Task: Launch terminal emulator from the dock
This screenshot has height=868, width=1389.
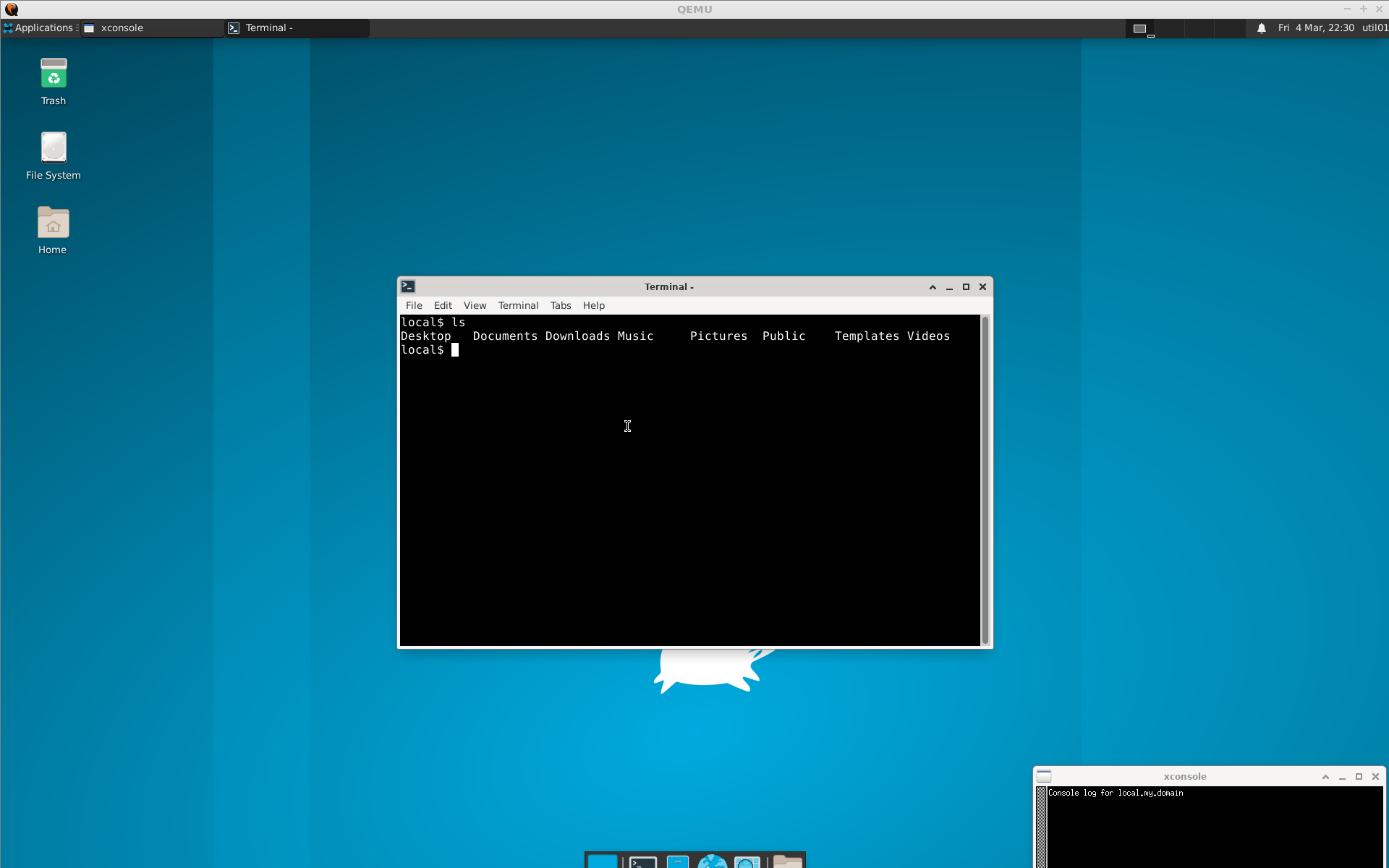Action: tap(642, 861)
